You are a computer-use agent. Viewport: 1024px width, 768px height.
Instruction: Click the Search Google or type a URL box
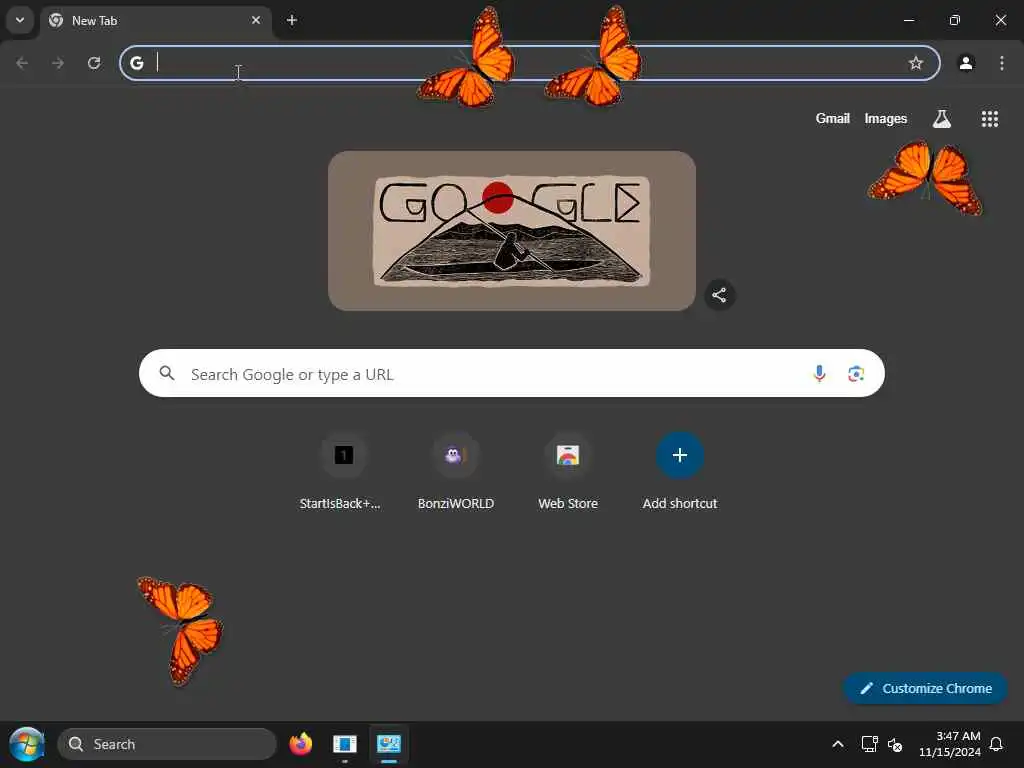(512, 374)
